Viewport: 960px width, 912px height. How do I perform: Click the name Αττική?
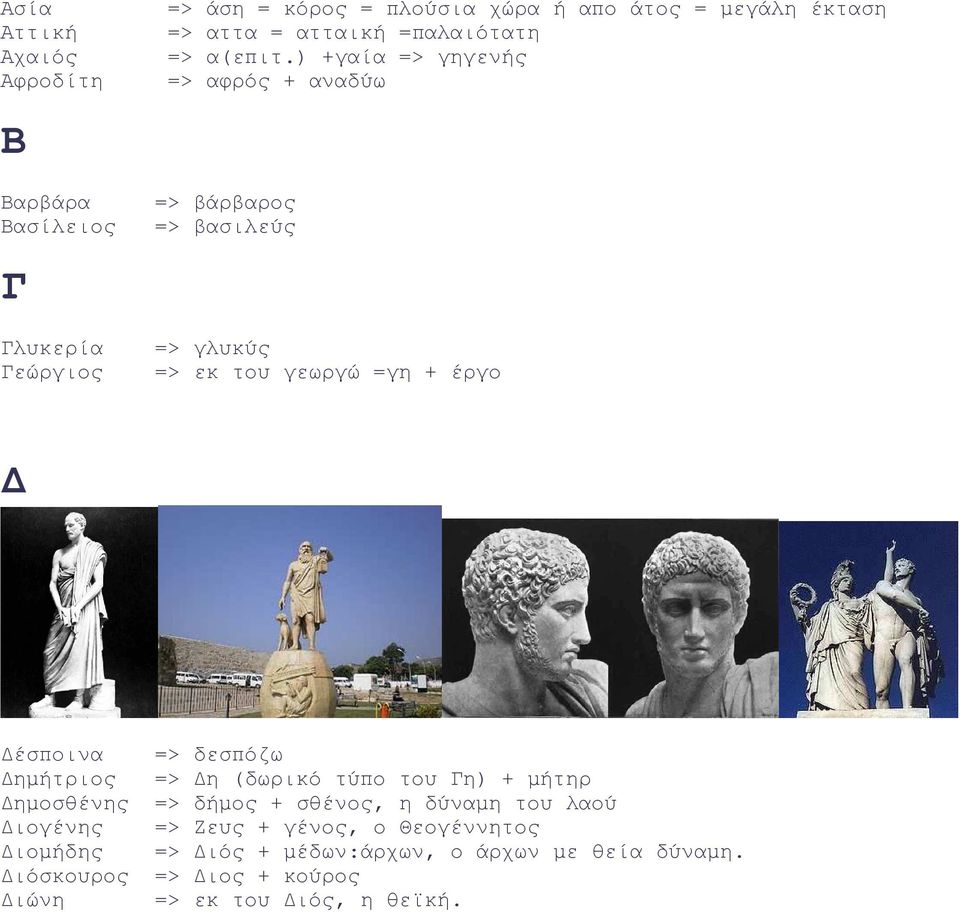coord(39,33)
